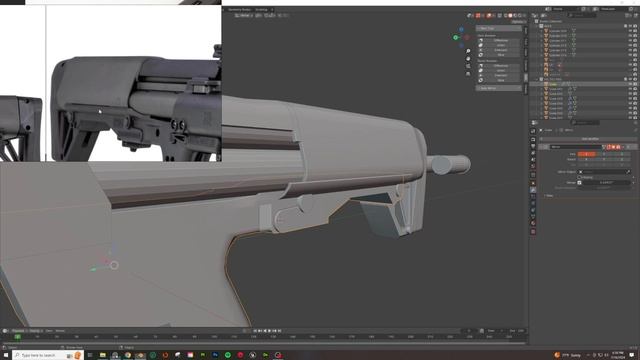
Task: Open the Scene properties tab icon
Action: (533, 160)
